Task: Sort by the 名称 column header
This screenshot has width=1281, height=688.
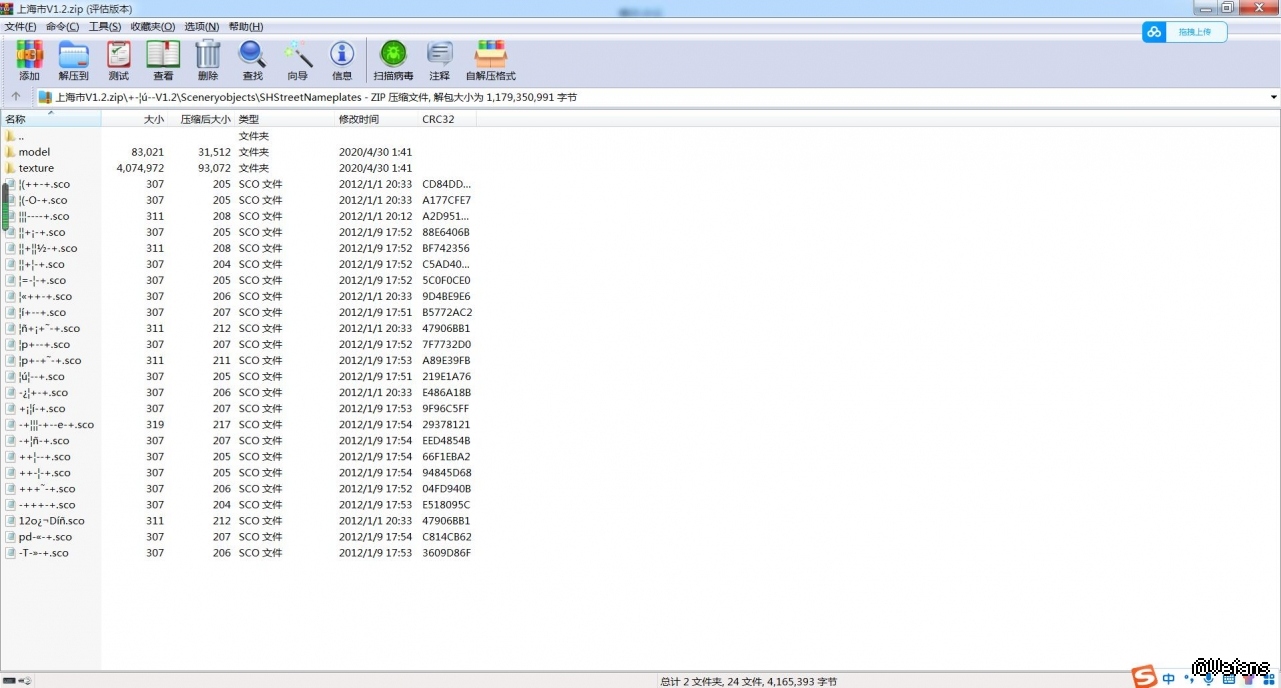Action: point(51,119)
